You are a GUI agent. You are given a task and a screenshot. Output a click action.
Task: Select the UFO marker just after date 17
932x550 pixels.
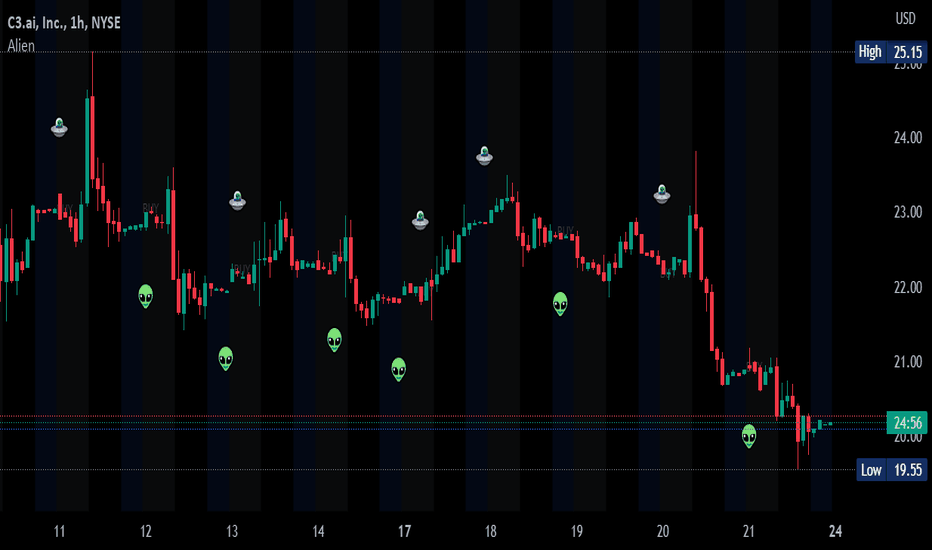click(x=420, y=220)
